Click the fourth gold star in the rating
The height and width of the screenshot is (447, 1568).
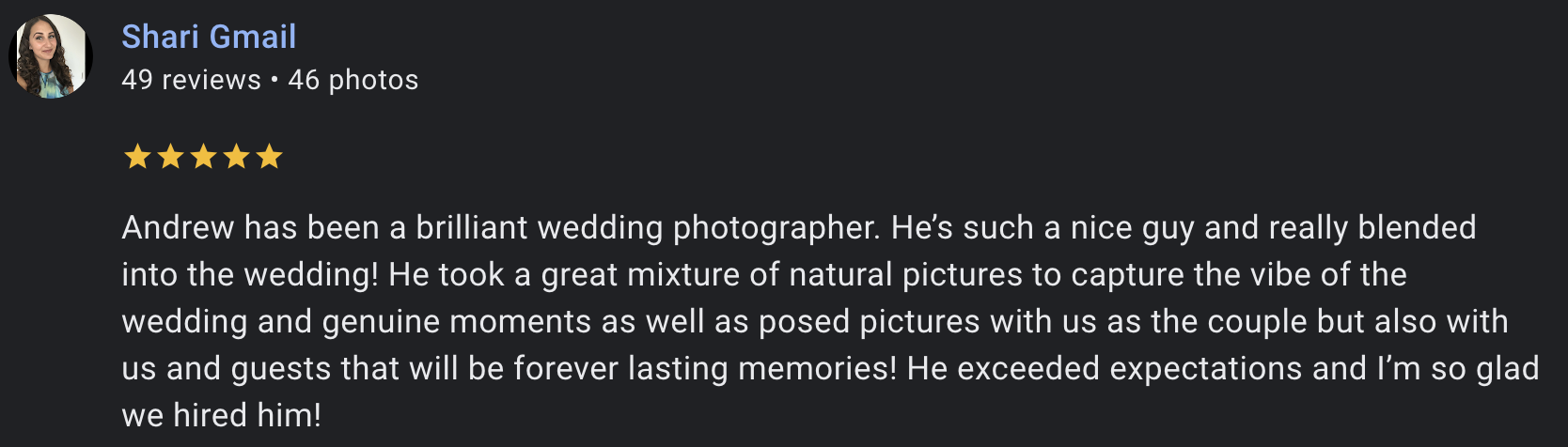point(236,156)
